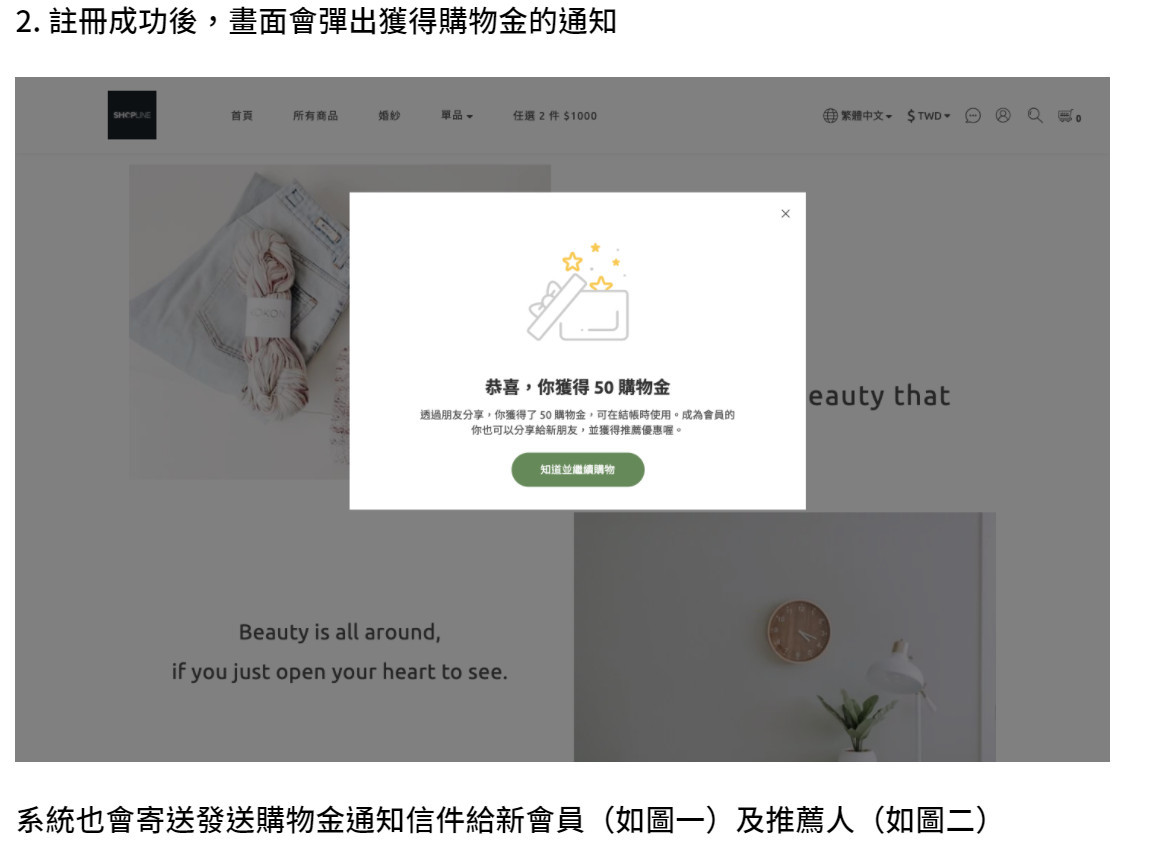Viewport: 1150px width, 850px height.
Task: Open 任選 2 件 $1000 menu item
Action: (554, 115)
